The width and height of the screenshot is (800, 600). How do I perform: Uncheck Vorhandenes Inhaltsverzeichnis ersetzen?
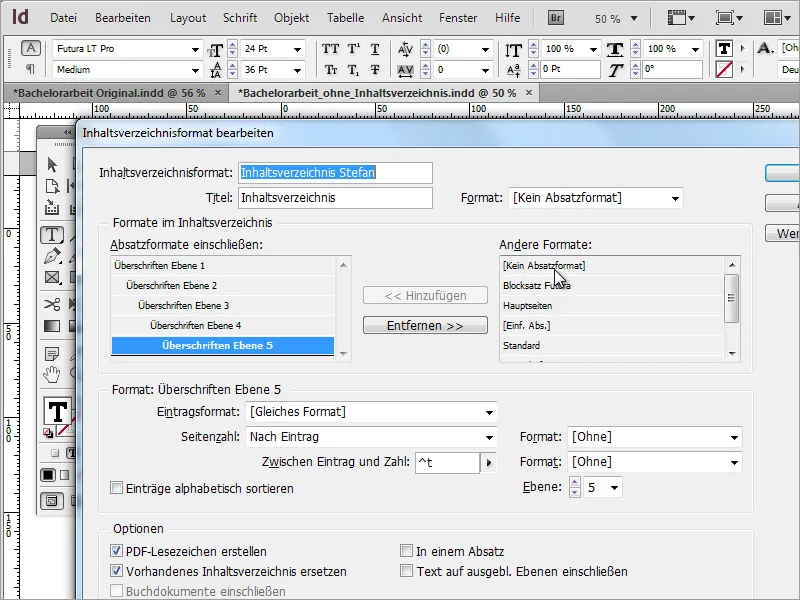point(116,571)
